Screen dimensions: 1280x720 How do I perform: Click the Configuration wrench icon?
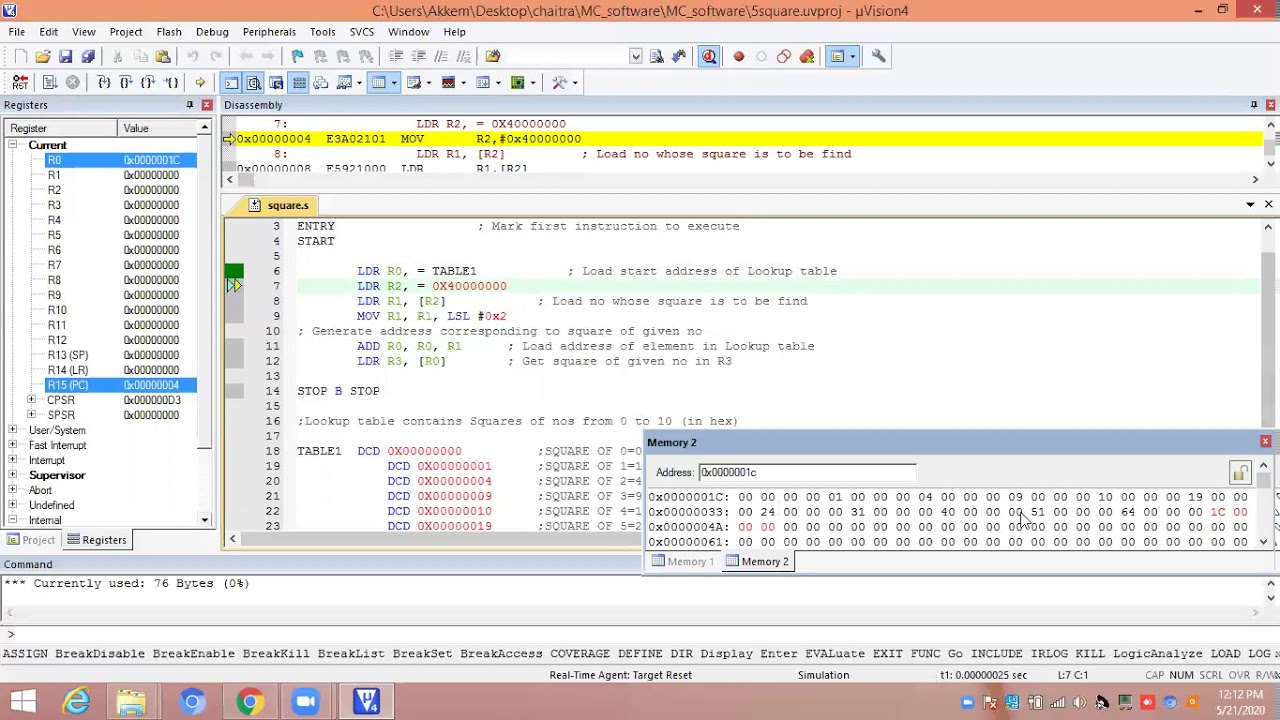click(879, 56)
